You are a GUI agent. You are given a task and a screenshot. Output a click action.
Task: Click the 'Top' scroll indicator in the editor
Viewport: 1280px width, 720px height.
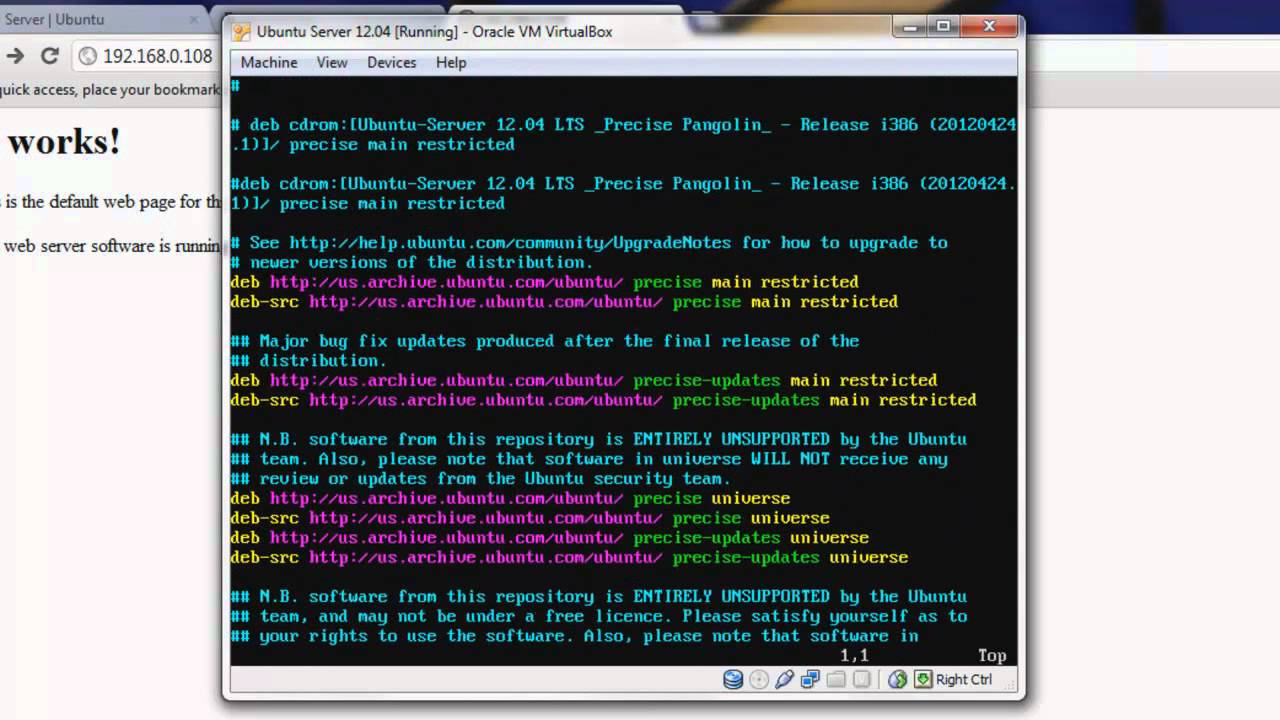[991, 655]
